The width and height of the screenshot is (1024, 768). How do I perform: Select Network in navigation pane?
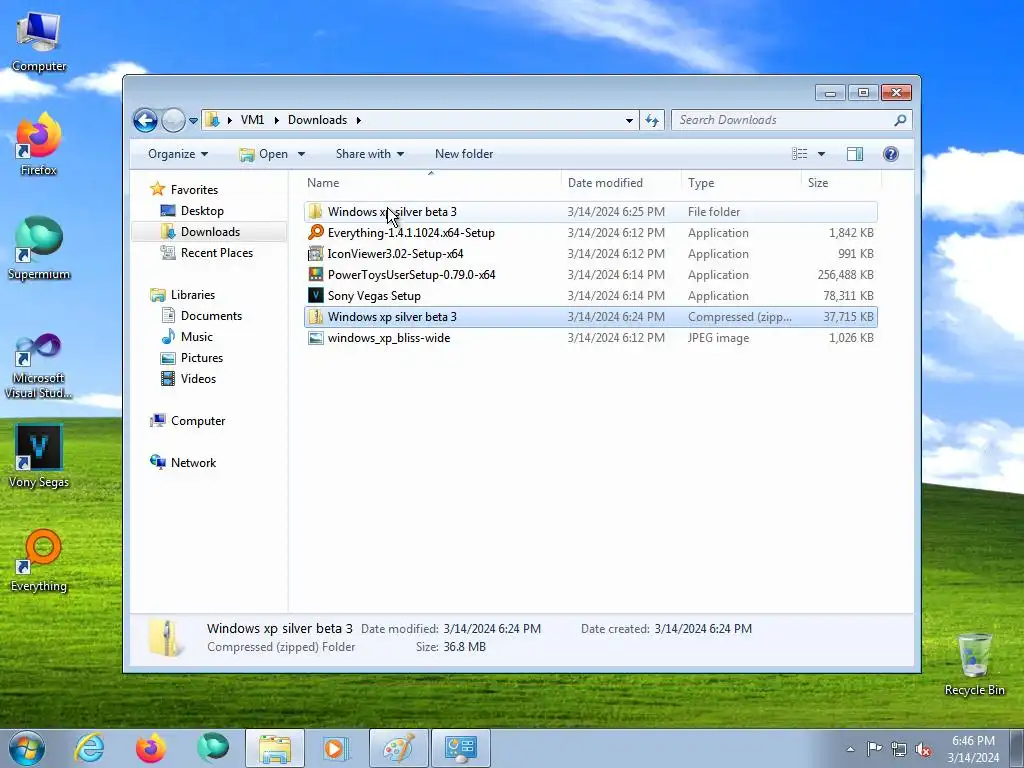193,463
